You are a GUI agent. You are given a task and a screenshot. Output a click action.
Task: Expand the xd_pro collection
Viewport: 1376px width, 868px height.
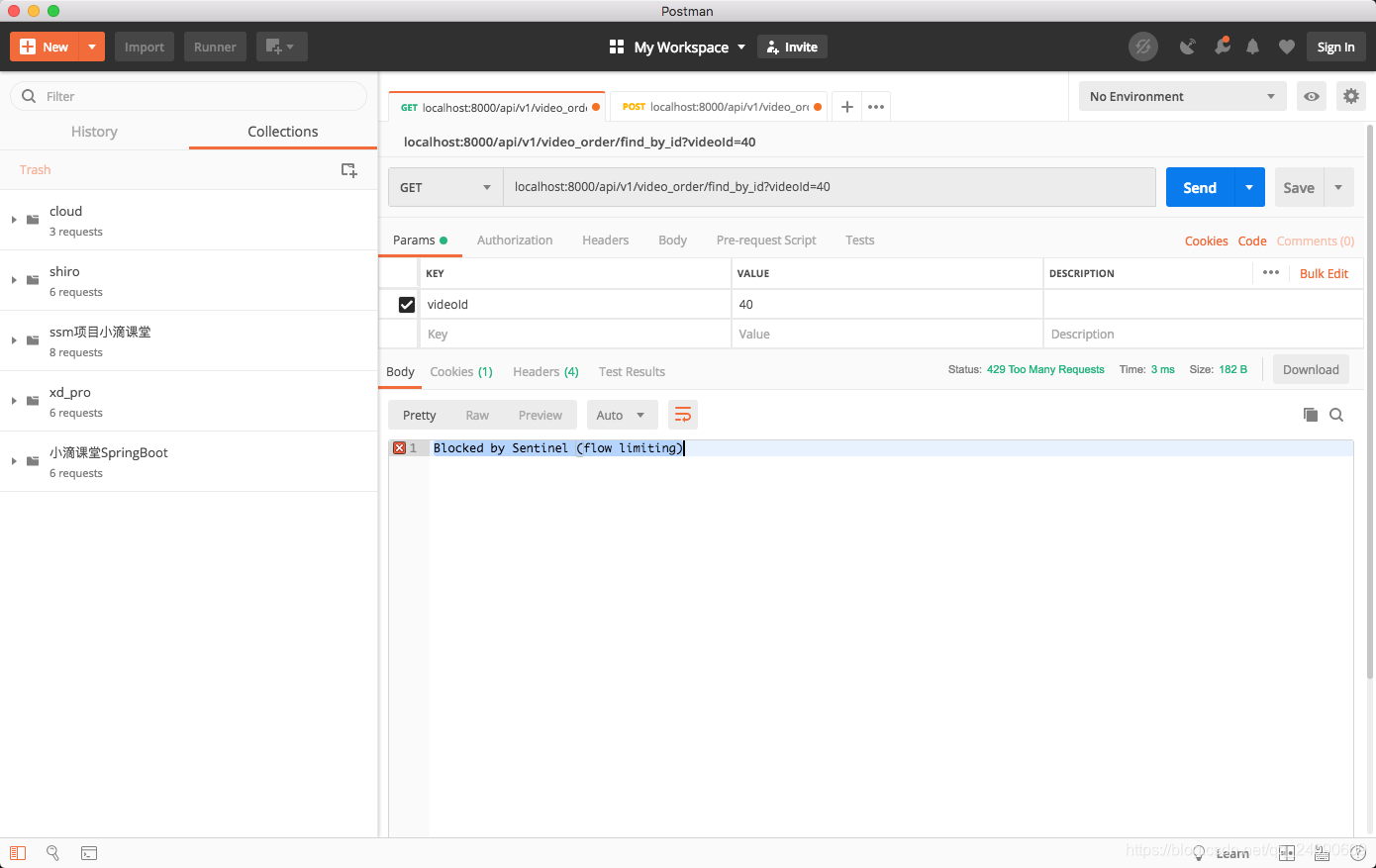tap(14, 401)
